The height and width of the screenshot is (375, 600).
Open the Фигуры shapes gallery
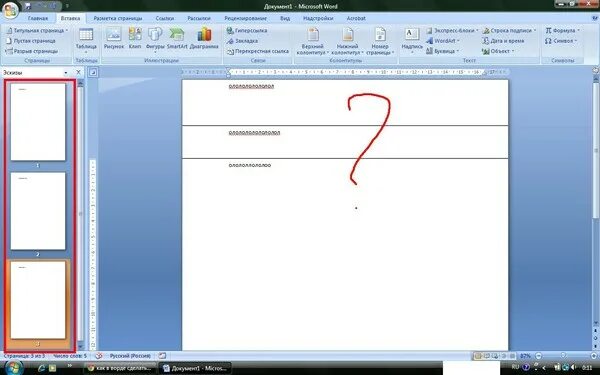point(155,39)
